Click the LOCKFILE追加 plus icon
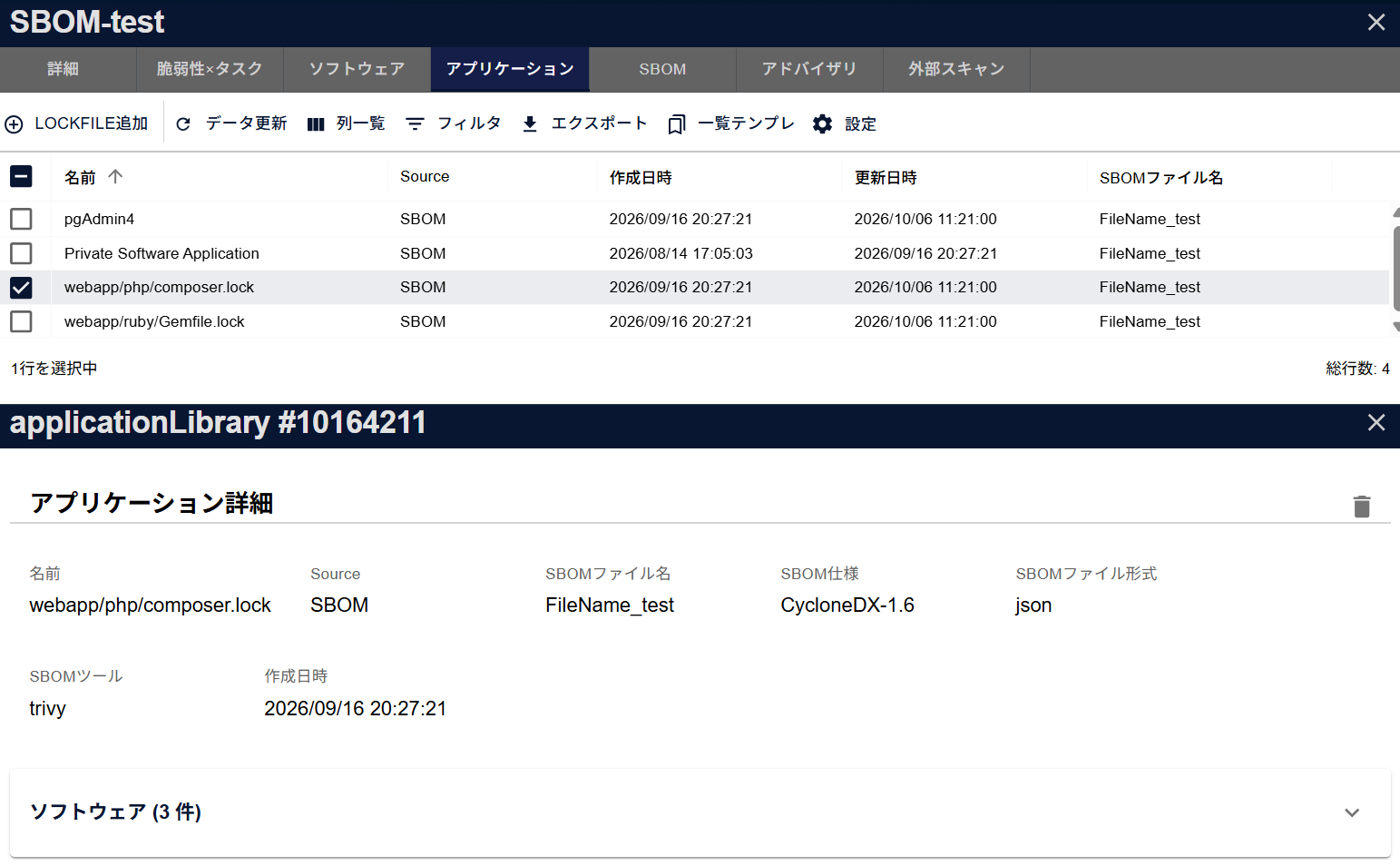 [x=15, y=124]
